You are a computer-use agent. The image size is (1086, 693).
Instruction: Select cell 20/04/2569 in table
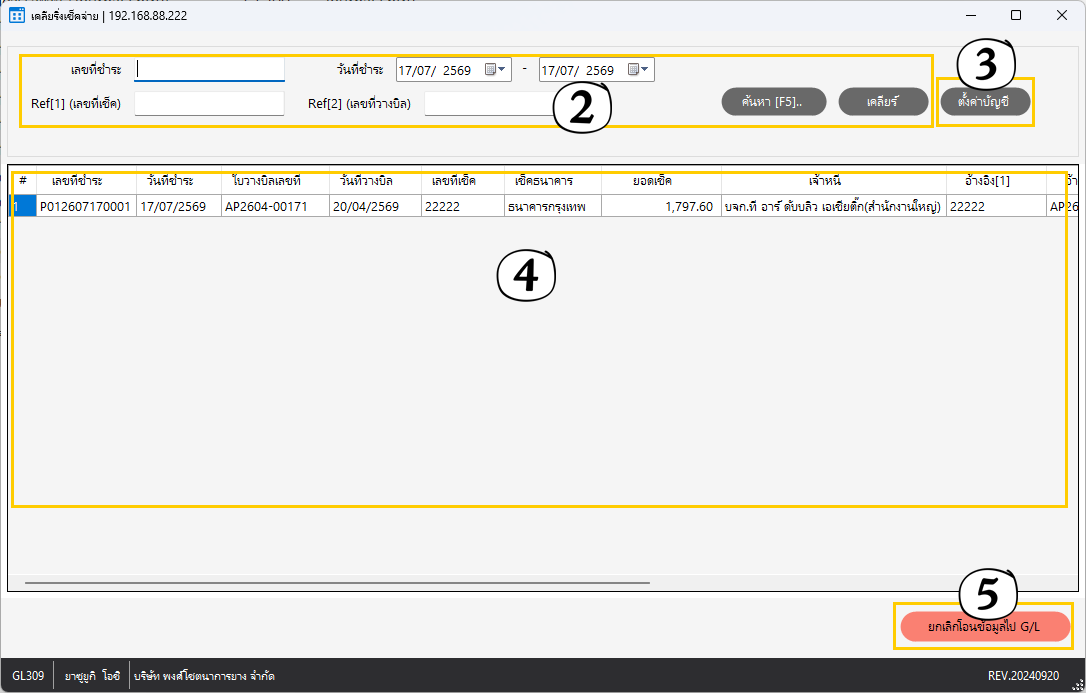[375, 206]
